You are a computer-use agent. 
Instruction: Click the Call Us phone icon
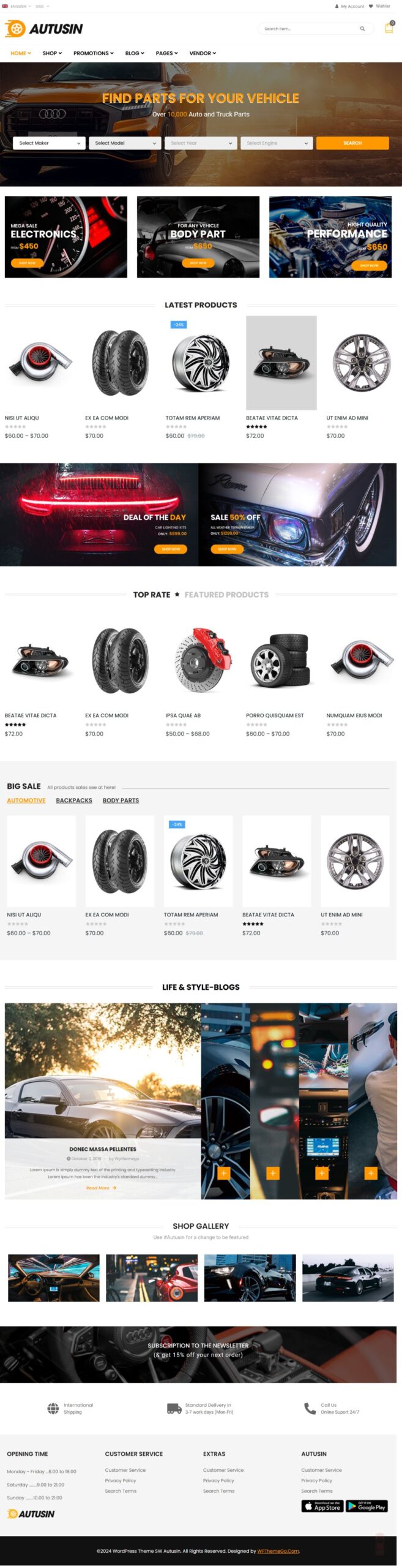pyautogui.click(x=310, y=1409)
